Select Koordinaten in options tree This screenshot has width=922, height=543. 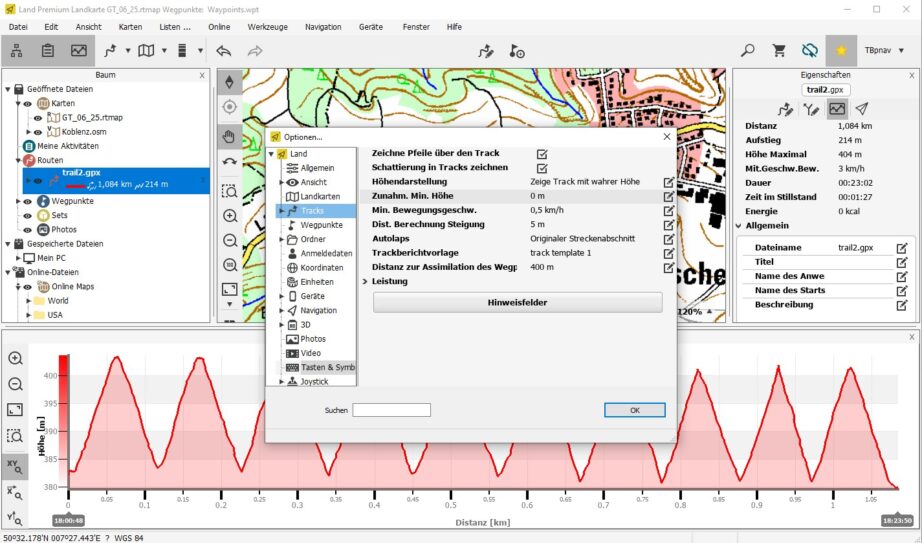coord(322,268)
